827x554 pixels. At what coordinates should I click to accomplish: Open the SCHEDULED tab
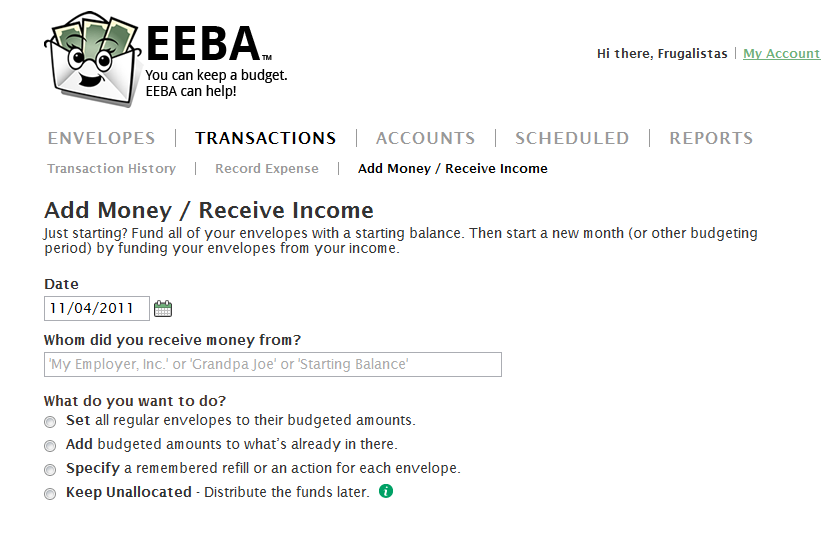(x=572, y=138)
